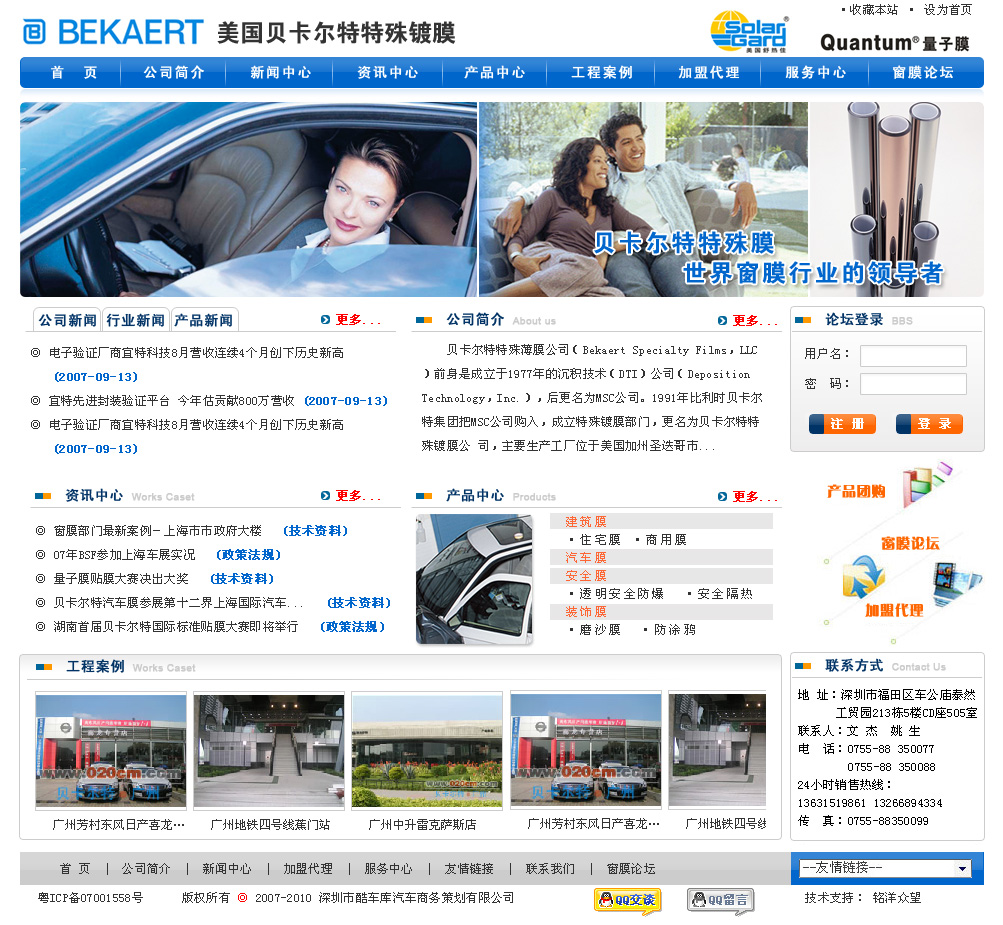The height and width of the screenshot is (925, 1003).
Task: Click the 注册 register button
Action: 842,423
